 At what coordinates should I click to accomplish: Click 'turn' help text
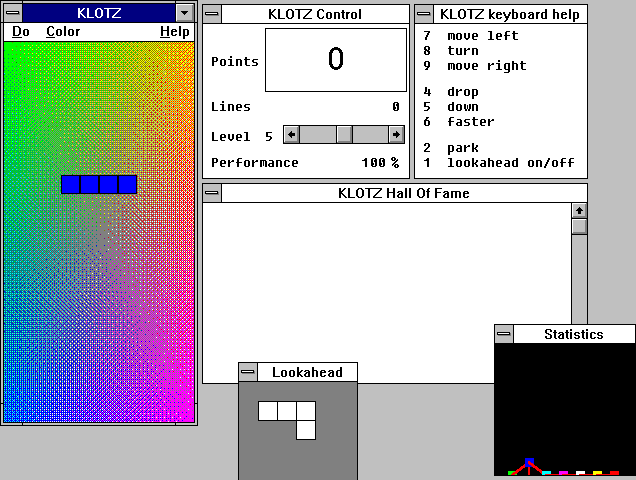463,51
